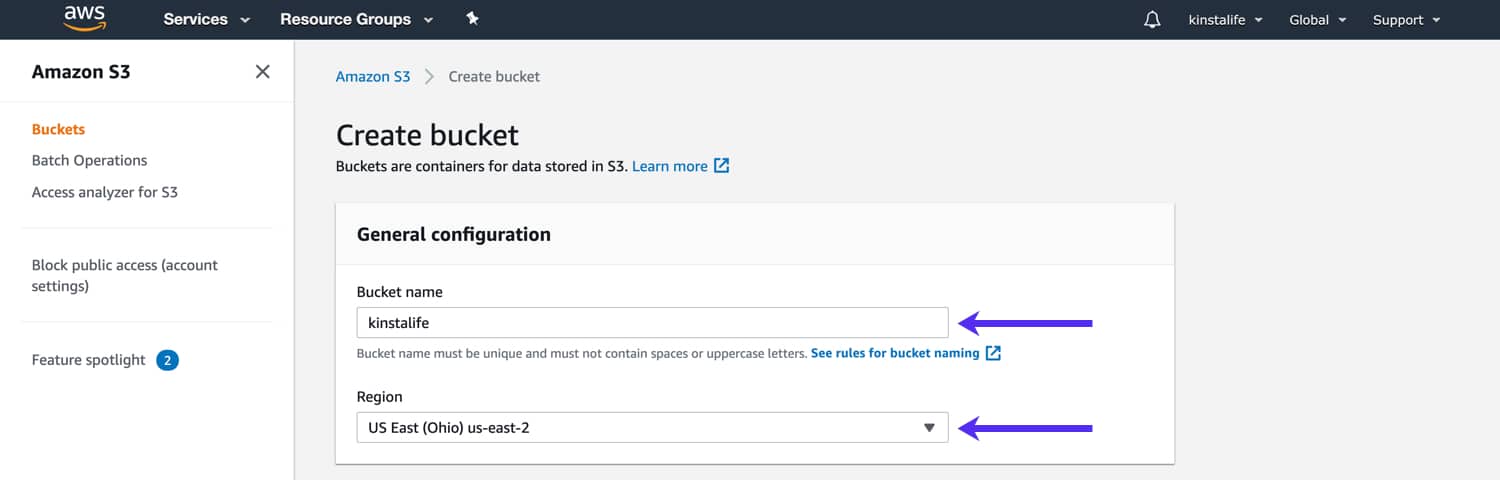Expand the Services menu
Viewport: 1500px width, 480px height.
207,19
